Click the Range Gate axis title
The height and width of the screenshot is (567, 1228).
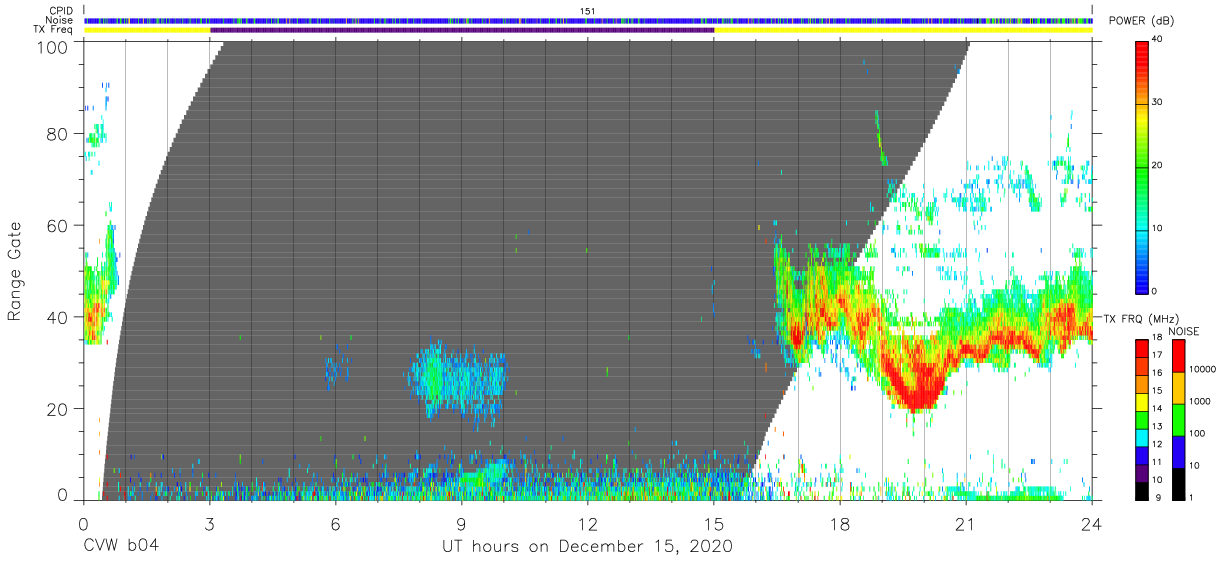15,271
